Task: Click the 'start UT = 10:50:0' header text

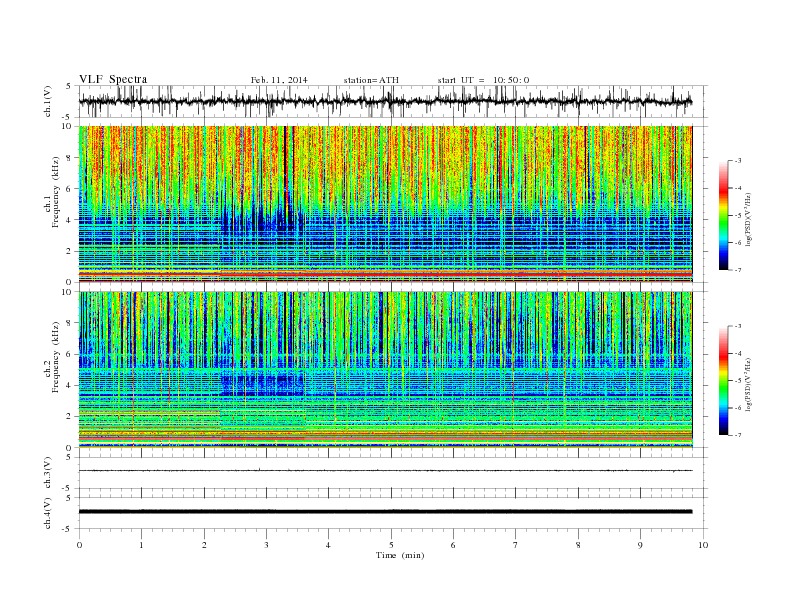Action: [x=483, y=80]
